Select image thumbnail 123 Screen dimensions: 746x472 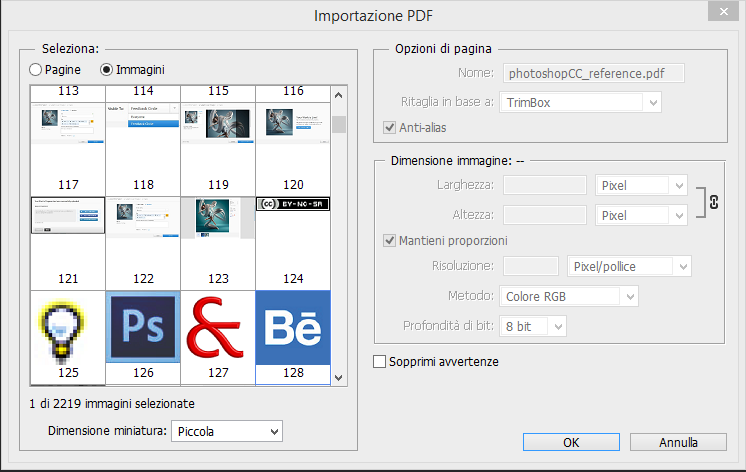(218, 244)
